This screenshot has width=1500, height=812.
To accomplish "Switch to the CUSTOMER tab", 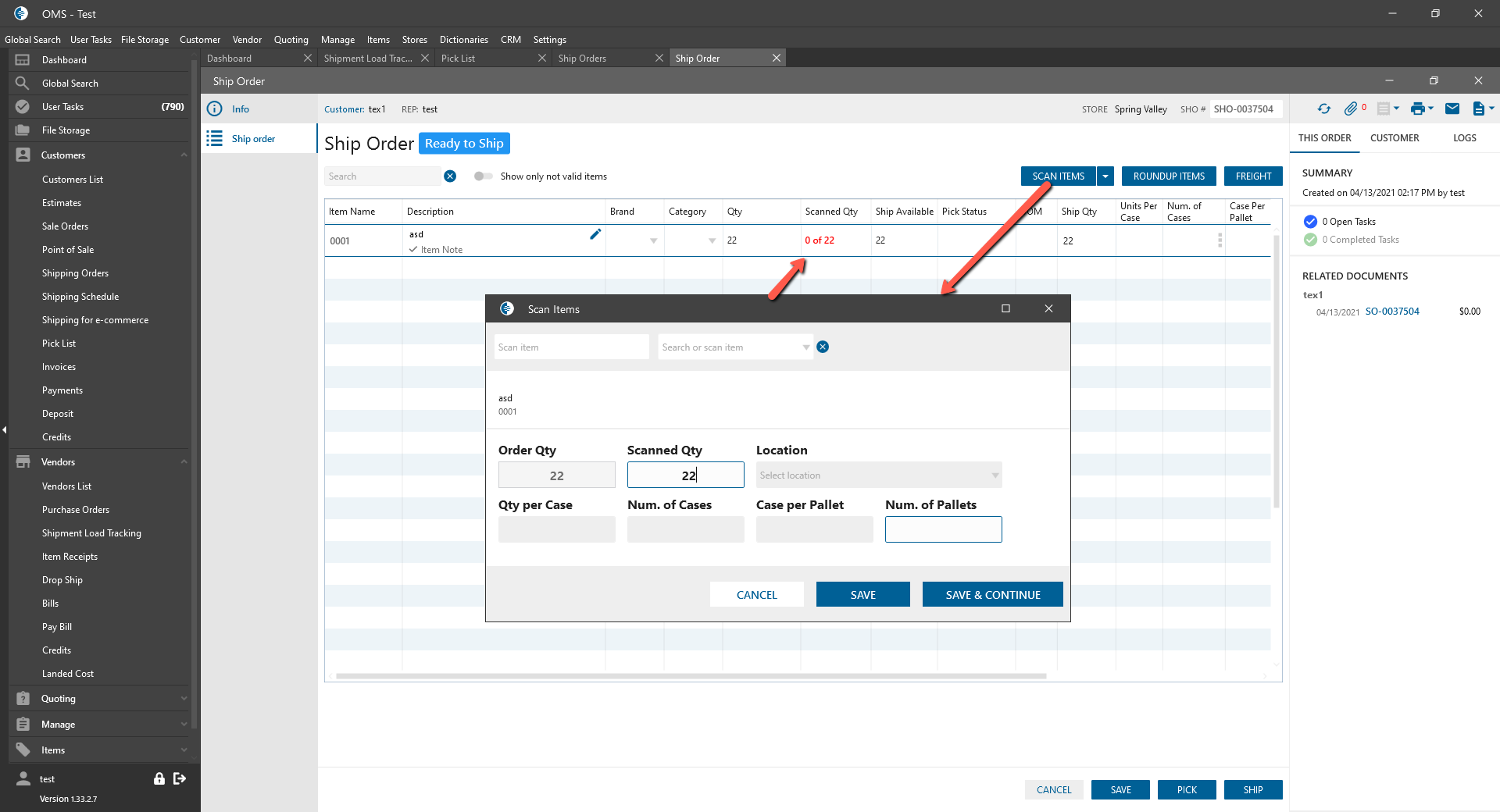I will tap(1395, 138).
